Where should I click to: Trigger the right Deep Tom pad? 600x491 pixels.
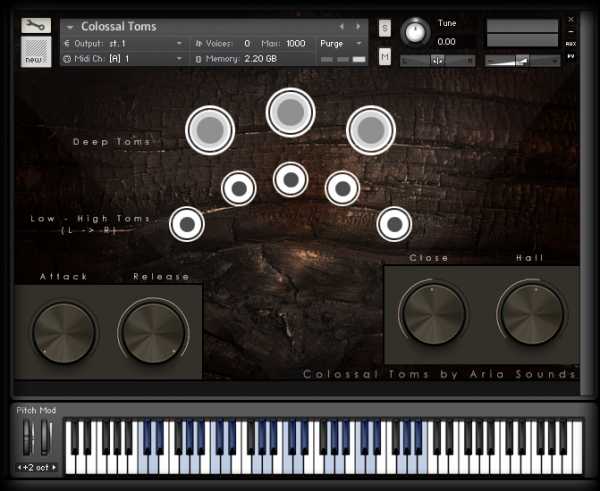371,130
